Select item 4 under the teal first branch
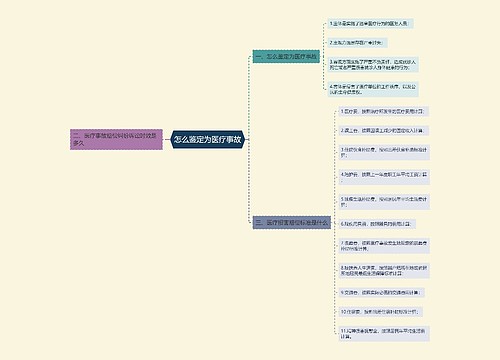Image resolution: width=500 pixels, height=360 pixels. pyautogui.click(x=373, y=89)
